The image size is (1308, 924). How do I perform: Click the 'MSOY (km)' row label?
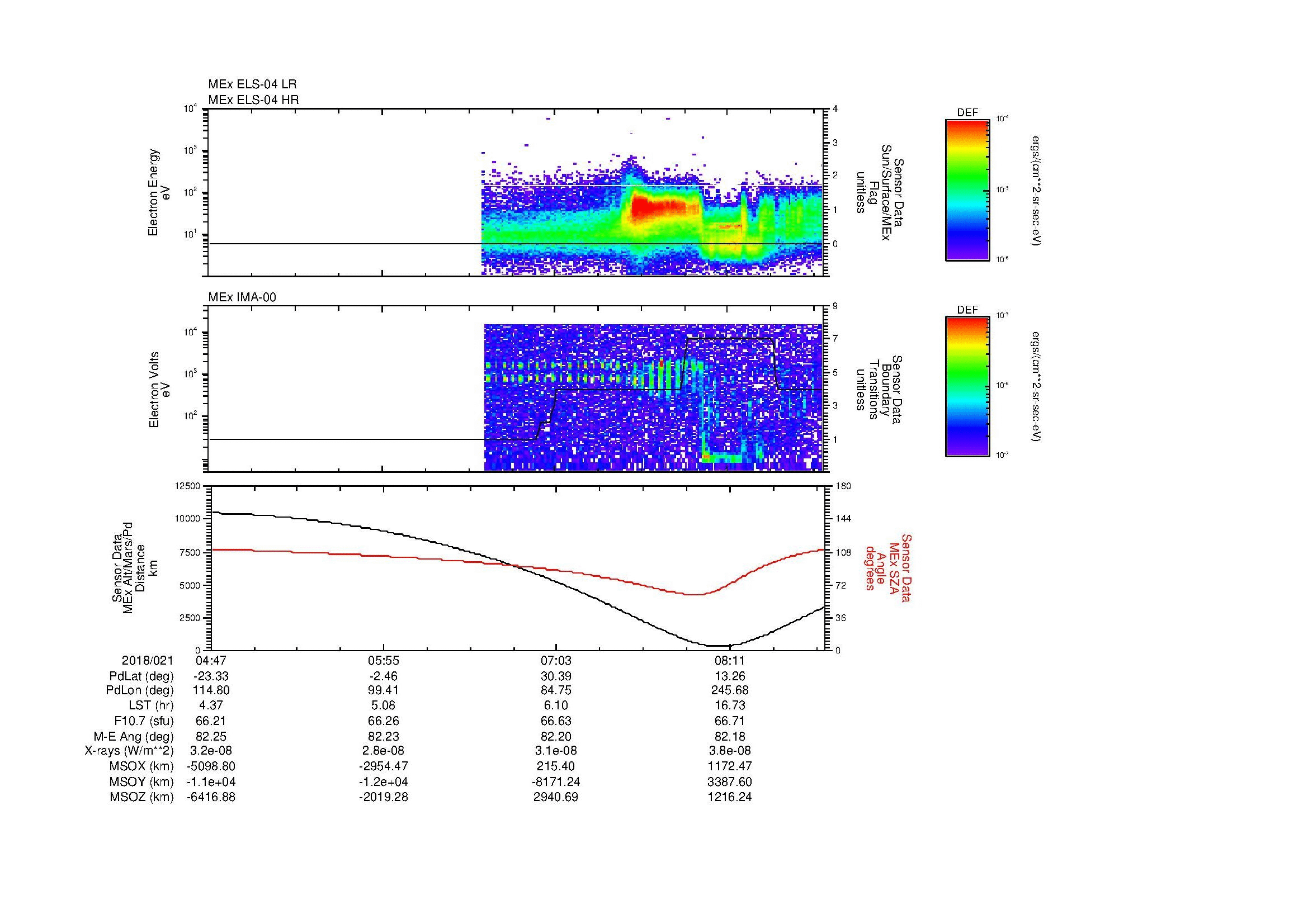(x=141, y=781)
